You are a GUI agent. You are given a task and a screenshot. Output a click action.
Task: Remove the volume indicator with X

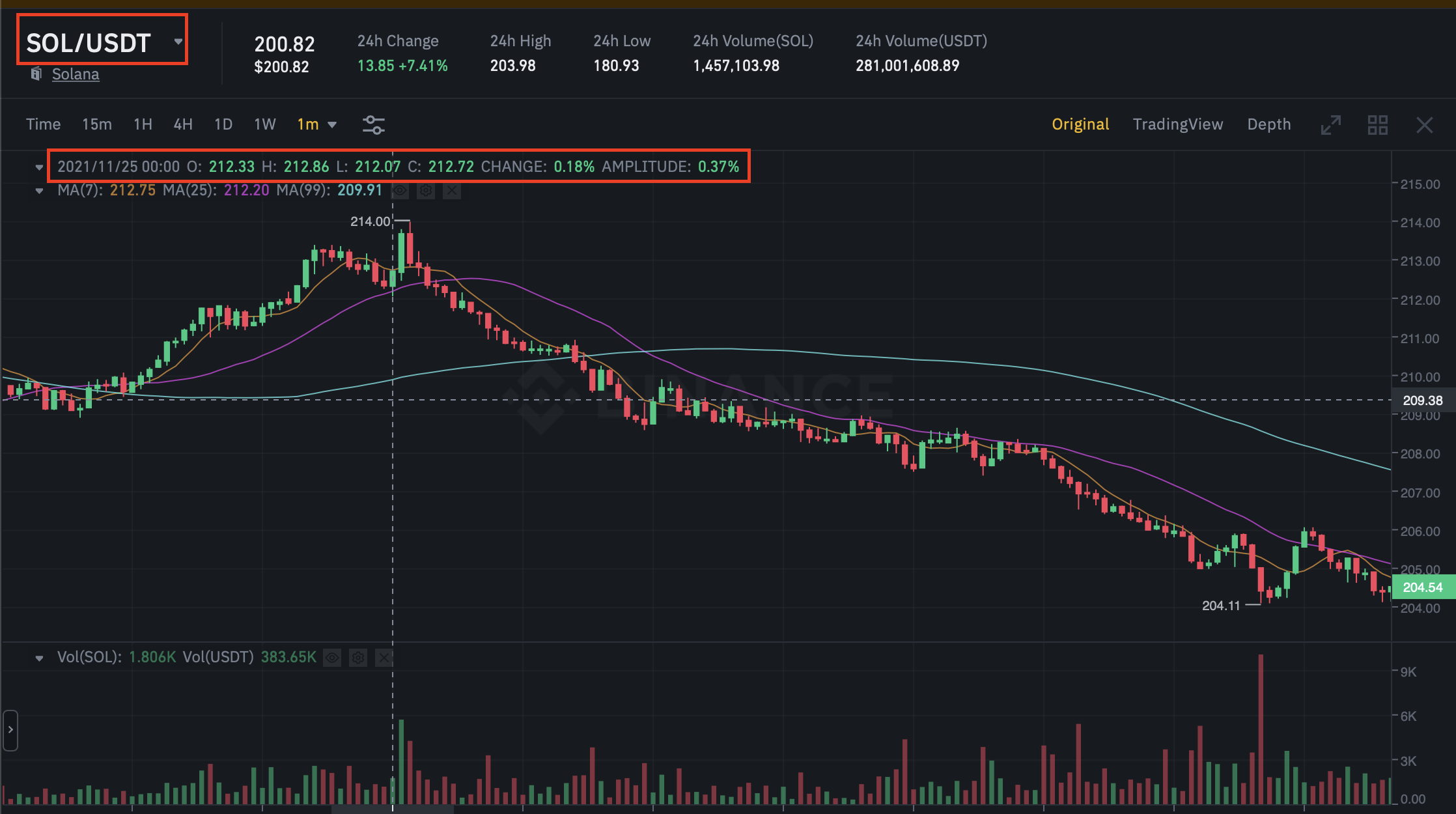point(384,658)
